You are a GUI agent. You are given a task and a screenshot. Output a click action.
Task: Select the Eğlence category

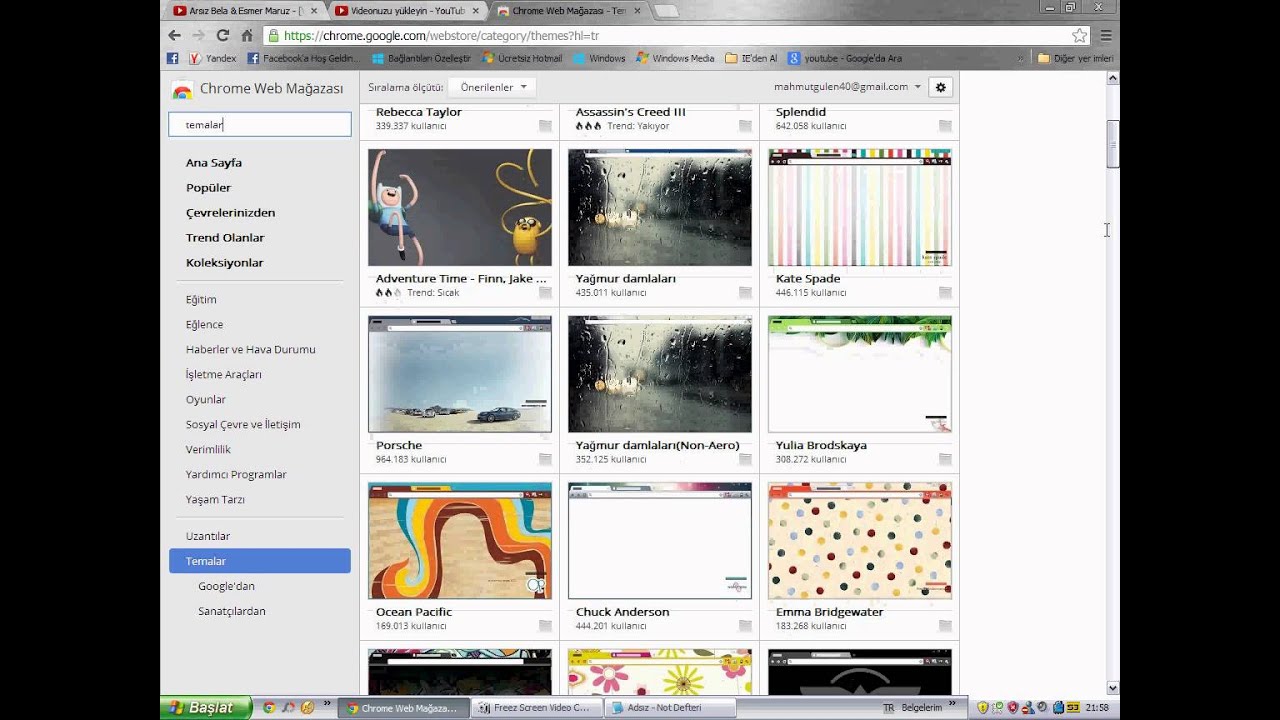coord(204,324)
